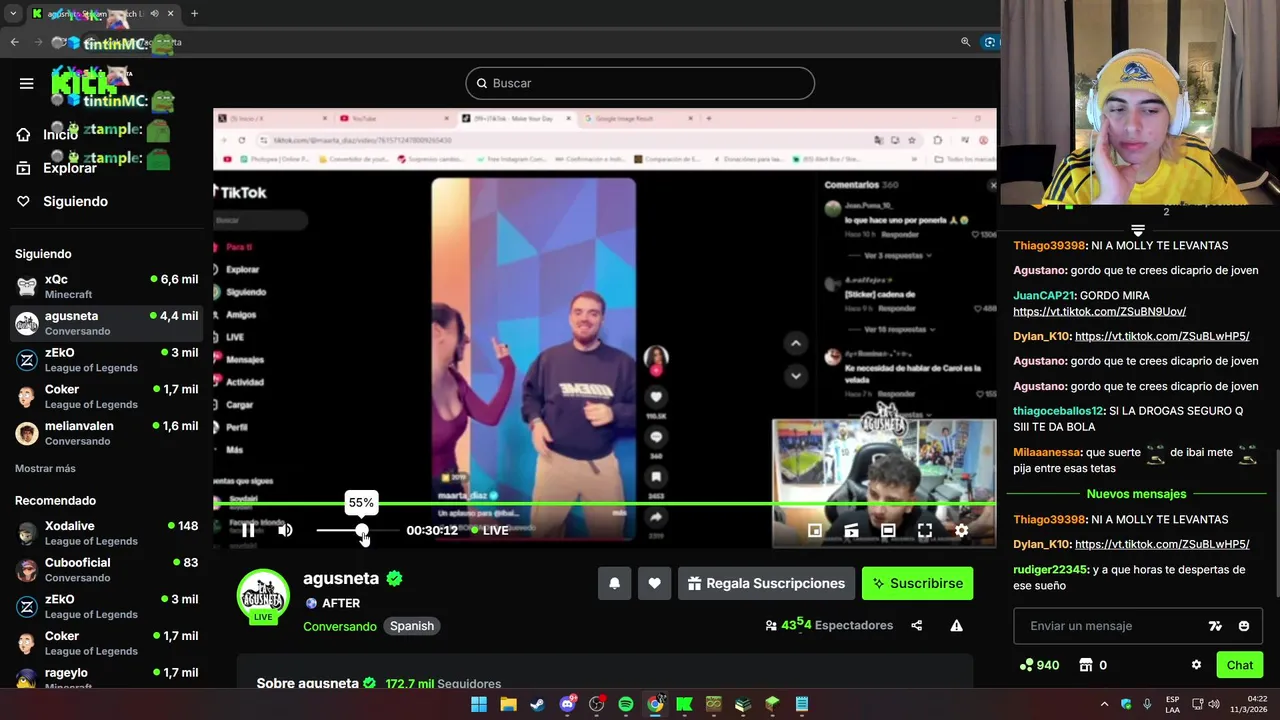Open chat identity icon beside emote
The width and height of the screenshot is (1280, 720).
coord(1215,626)
